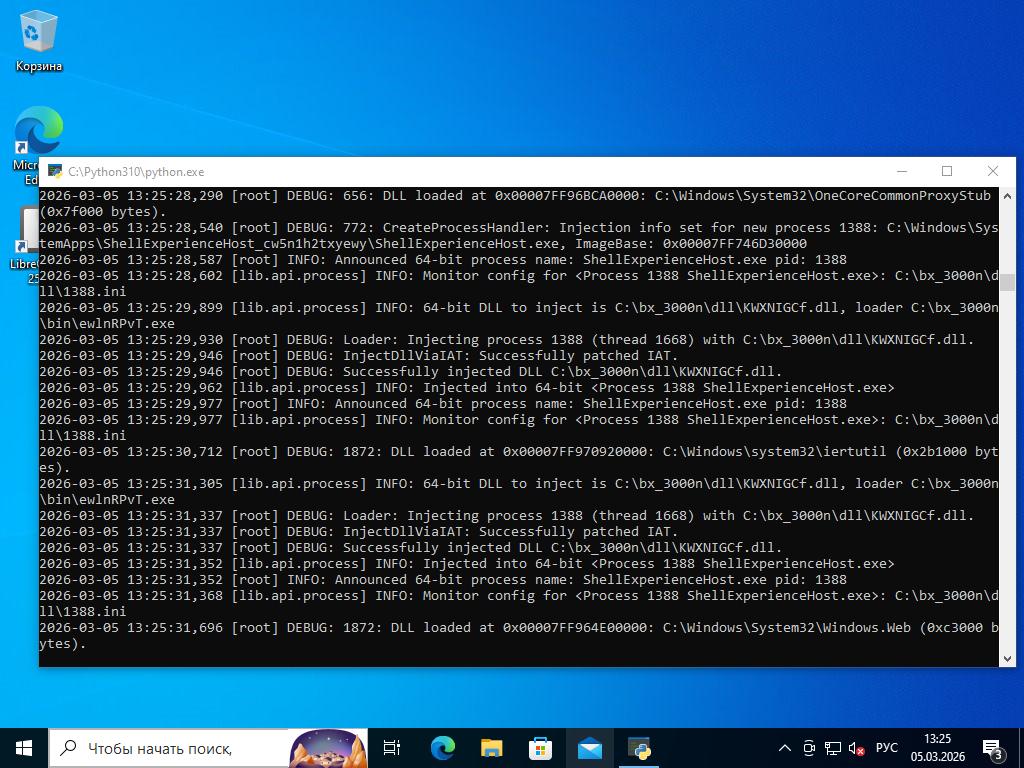Open the notification center with 3 notifications
This screenshot has height=768, width=1024.
(x=993, y=748)
